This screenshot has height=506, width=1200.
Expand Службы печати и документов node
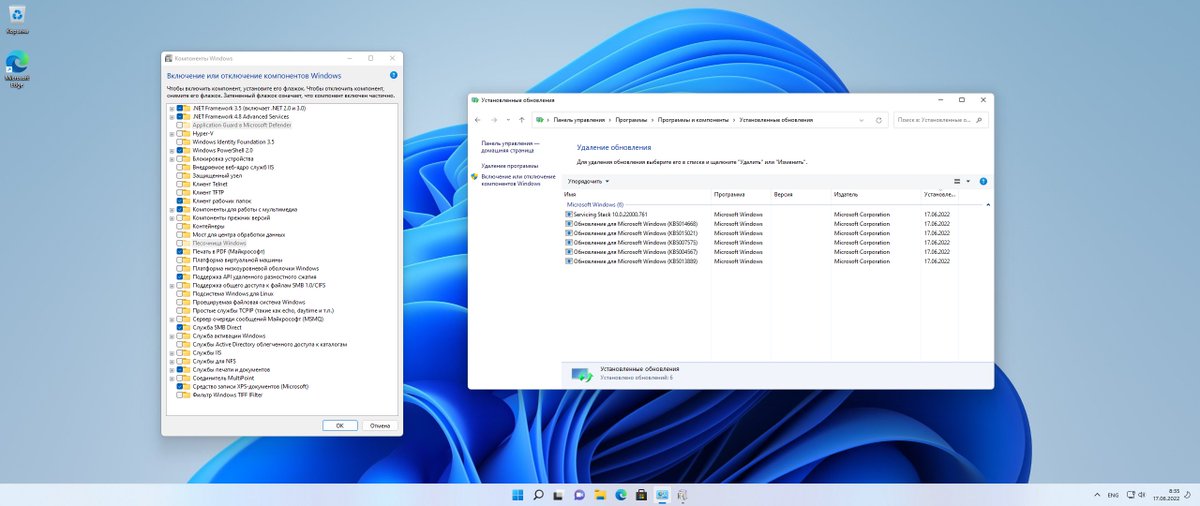pyautogui.click(x=171, y=369)
